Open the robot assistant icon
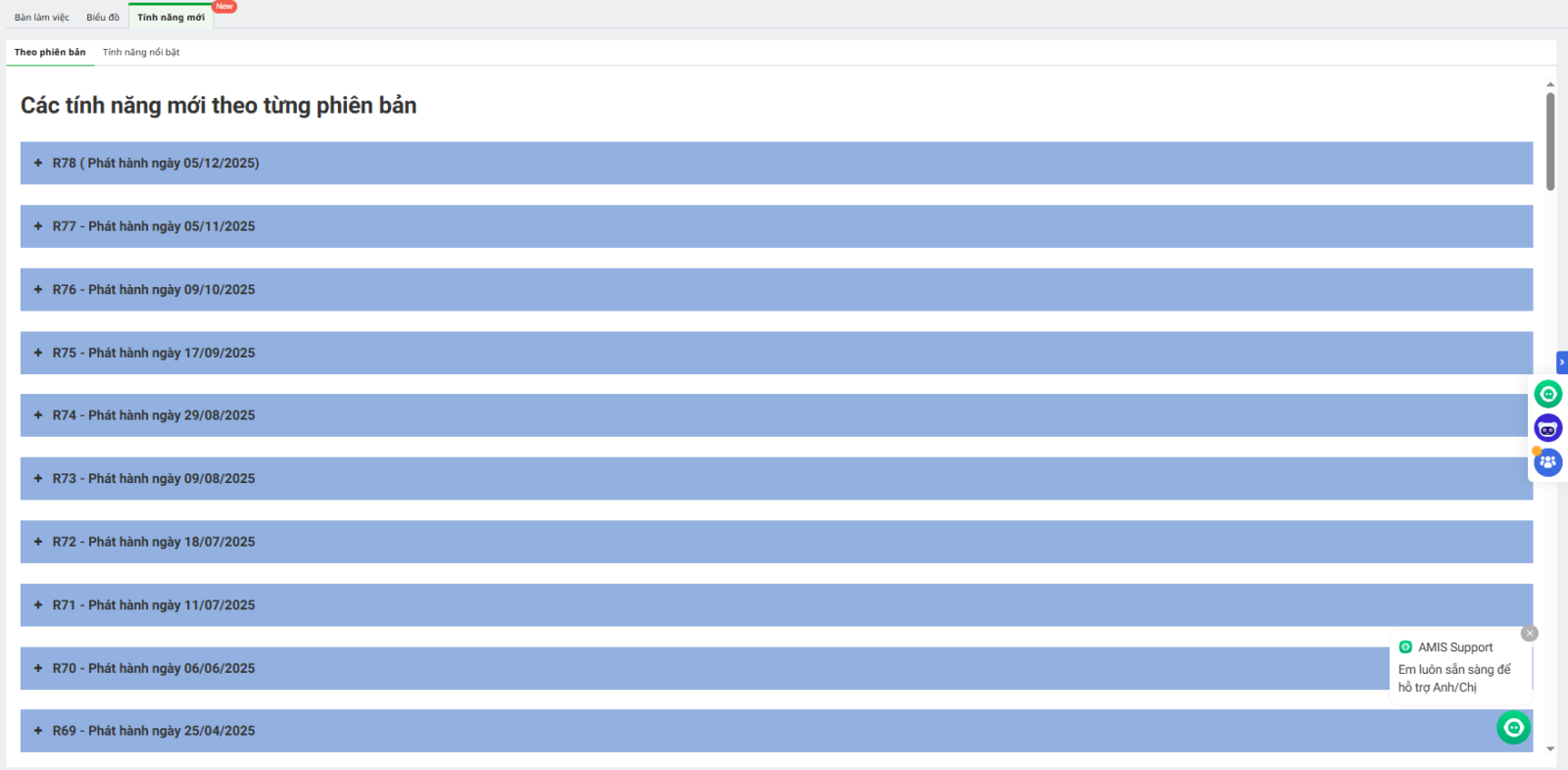The height and width of the screenshot is (770, 1568). (x=1547, y=428)
